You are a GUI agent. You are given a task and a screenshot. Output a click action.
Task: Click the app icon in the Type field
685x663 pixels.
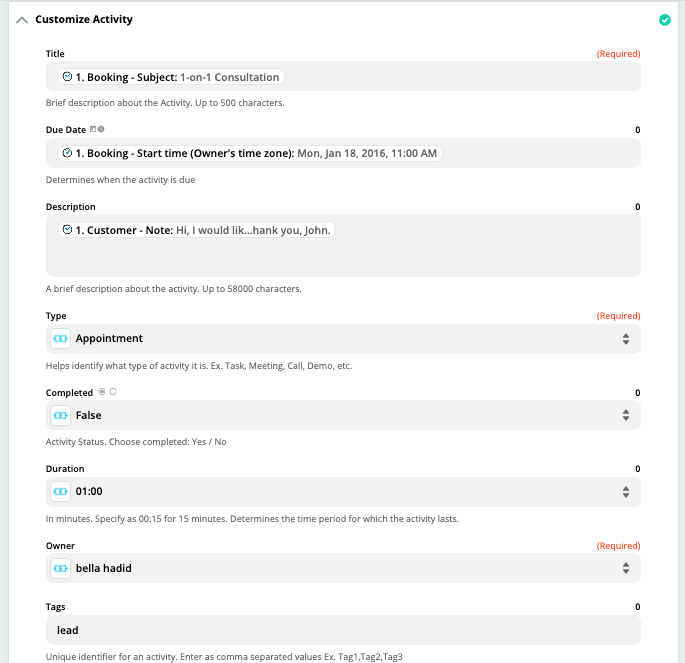click(60, 338)
